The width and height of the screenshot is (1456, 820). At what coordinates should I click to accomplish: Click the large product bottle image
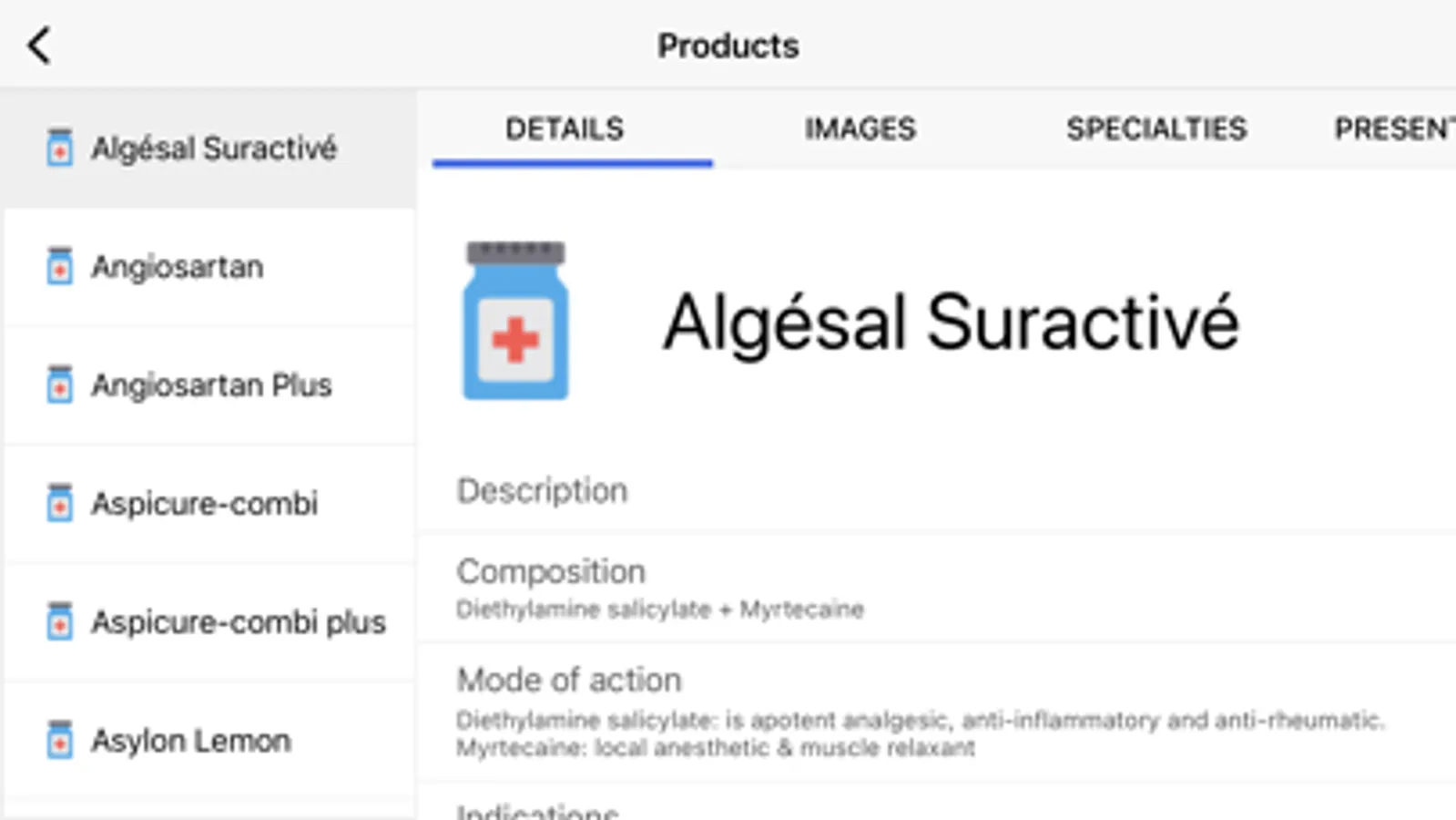point(515,321)
